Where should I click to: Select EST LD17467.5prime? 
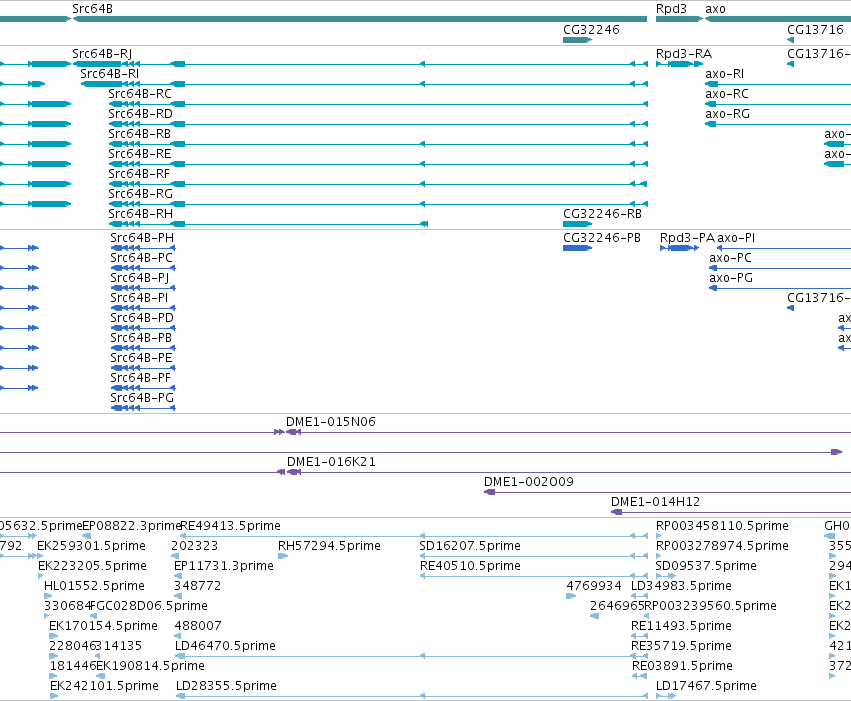[666, 696]
